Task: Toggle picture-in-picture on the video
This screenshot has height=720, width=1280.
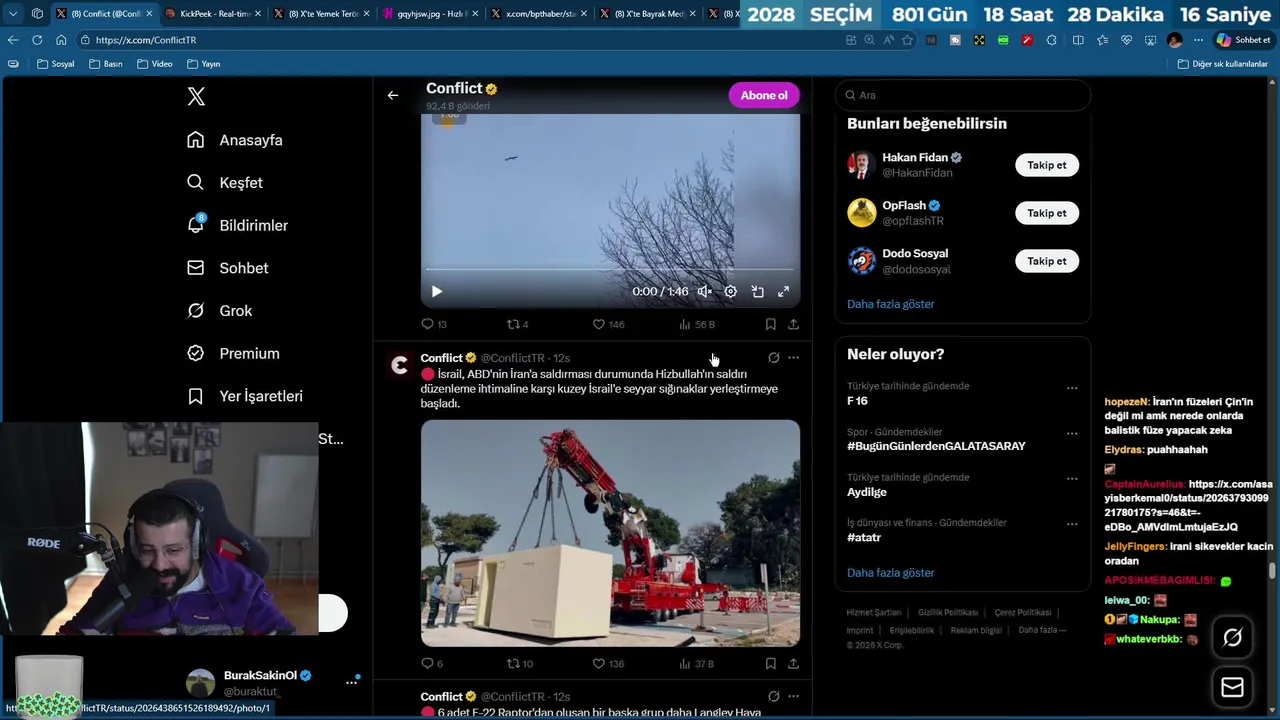Action: tap(757, 291)
